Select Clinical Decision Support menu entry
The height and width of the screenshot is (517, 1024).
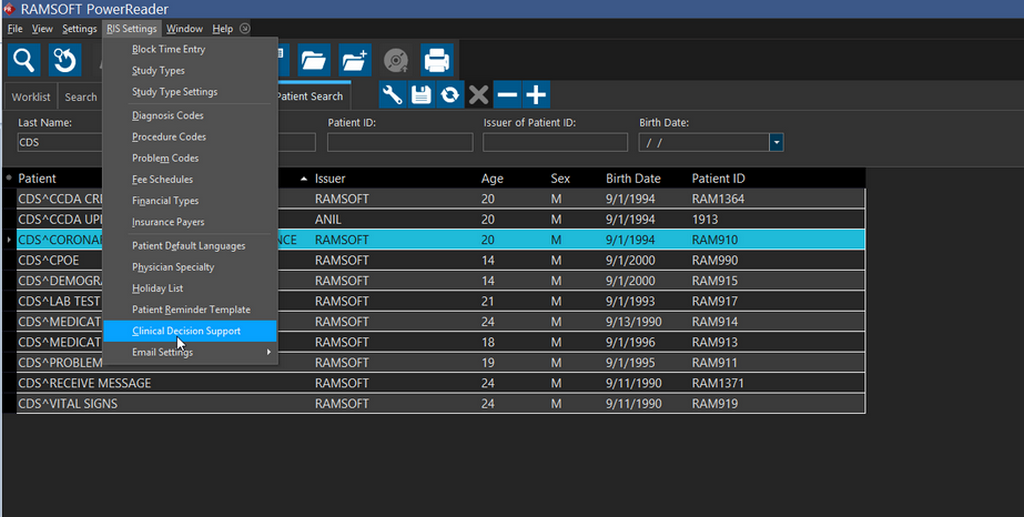(186, 331)
